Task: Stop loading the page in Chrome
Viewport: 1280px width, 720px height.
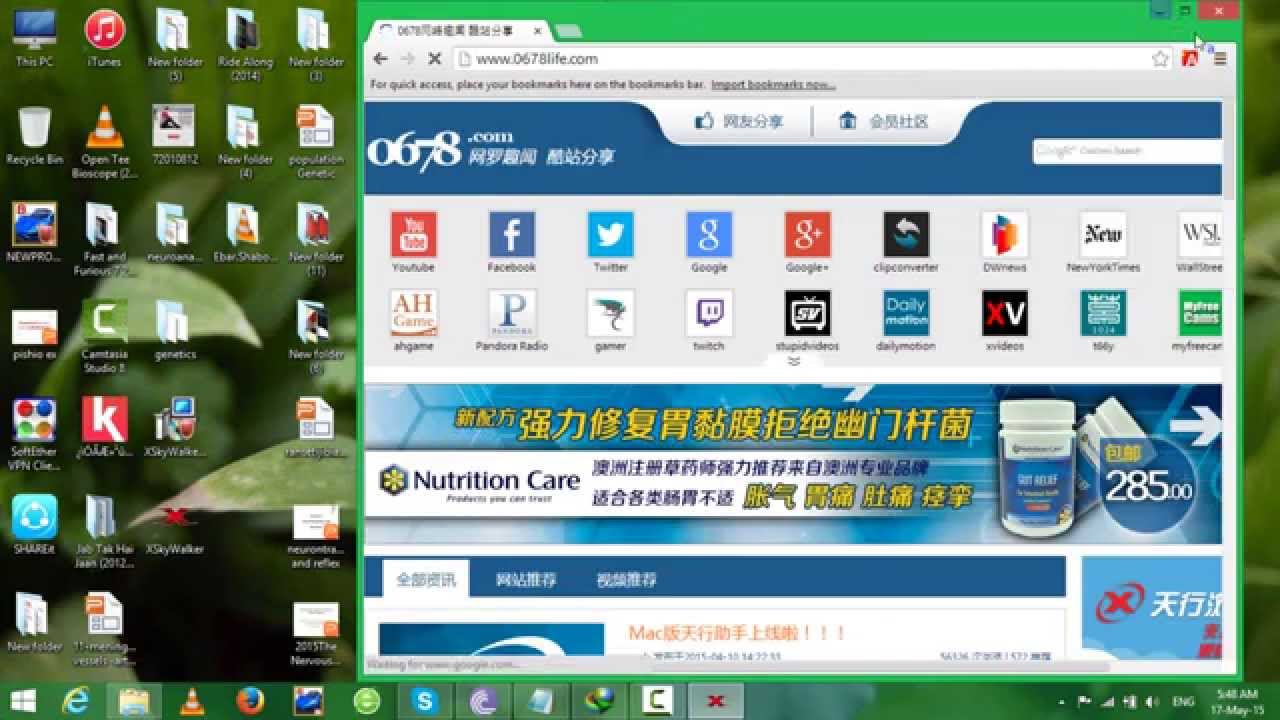Action: pos(434,59)
